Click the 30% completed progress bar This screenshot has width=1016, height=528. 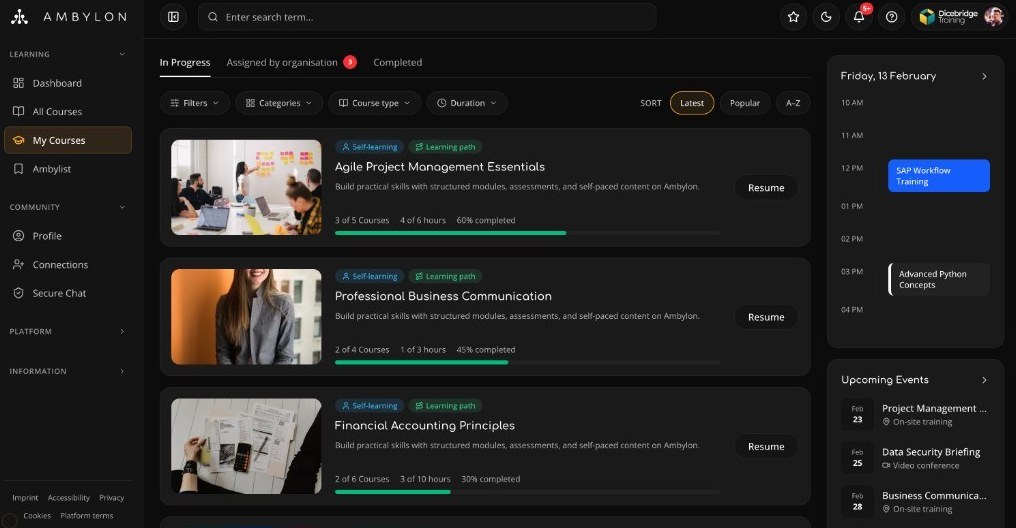(527, 492)
